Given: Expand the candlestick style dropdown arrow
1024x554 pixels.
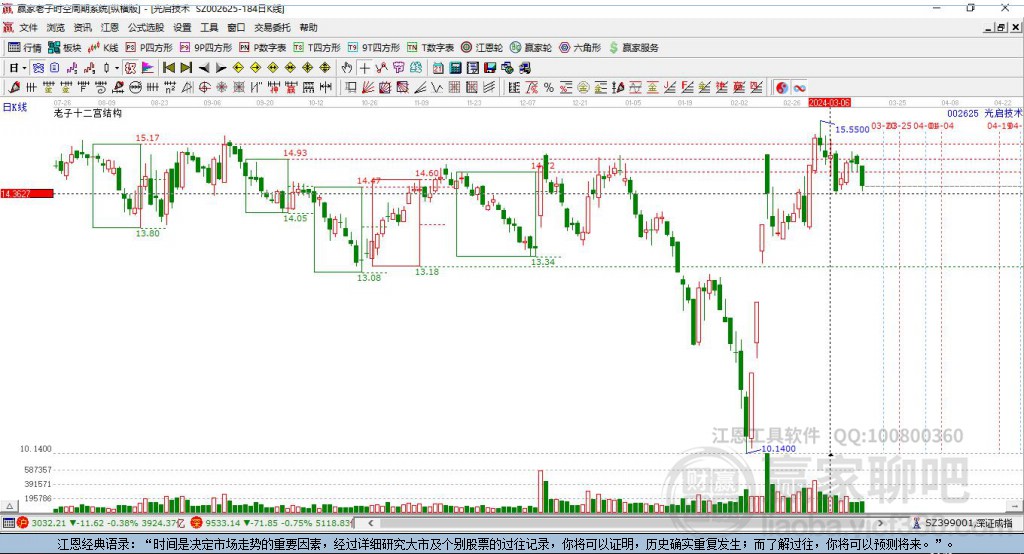Looking at the screenshot, I should pyautogui.click(x=116, y=68).
